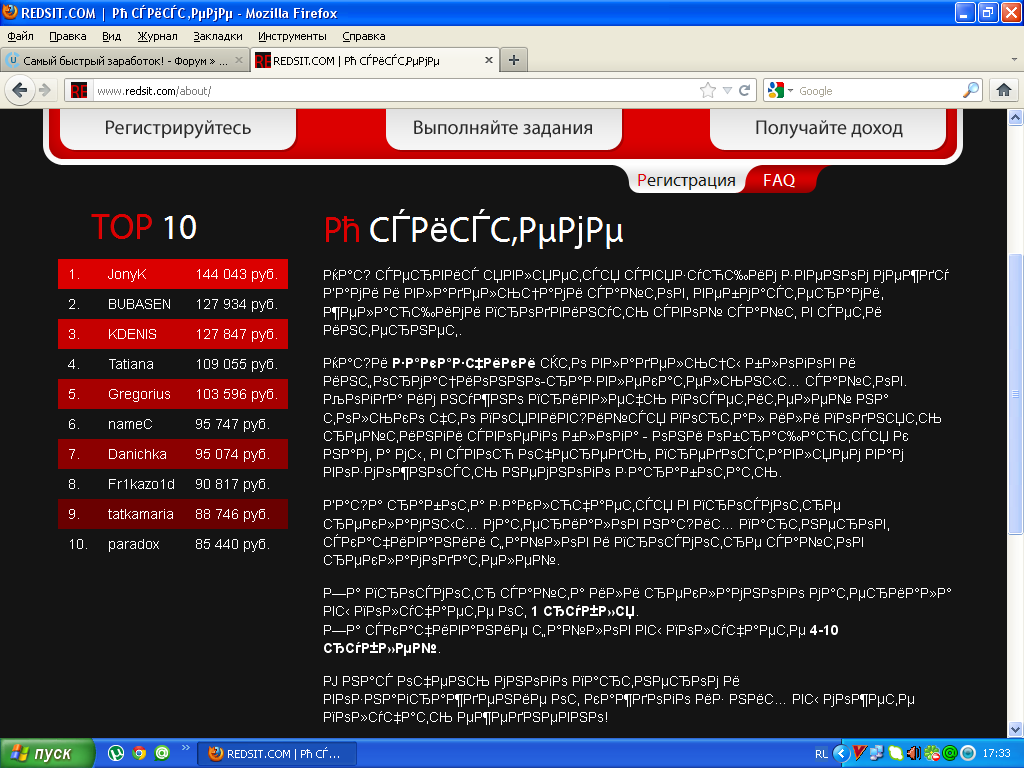Click the REDSIT.COM taskbar window button
This screenshot has width=1024, height=768.
coord(277,753)
